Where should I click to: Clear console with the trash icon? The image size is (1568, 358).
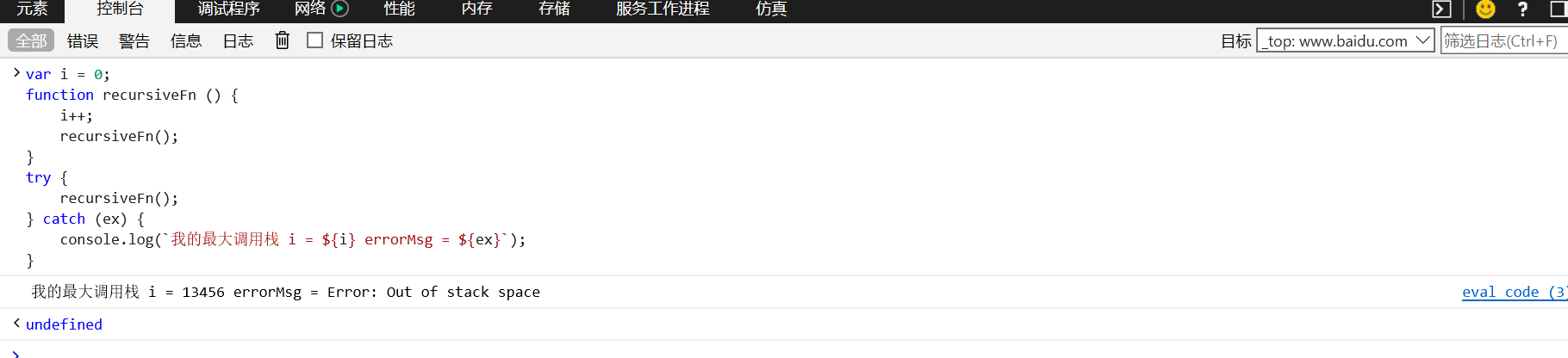[282, 40]
